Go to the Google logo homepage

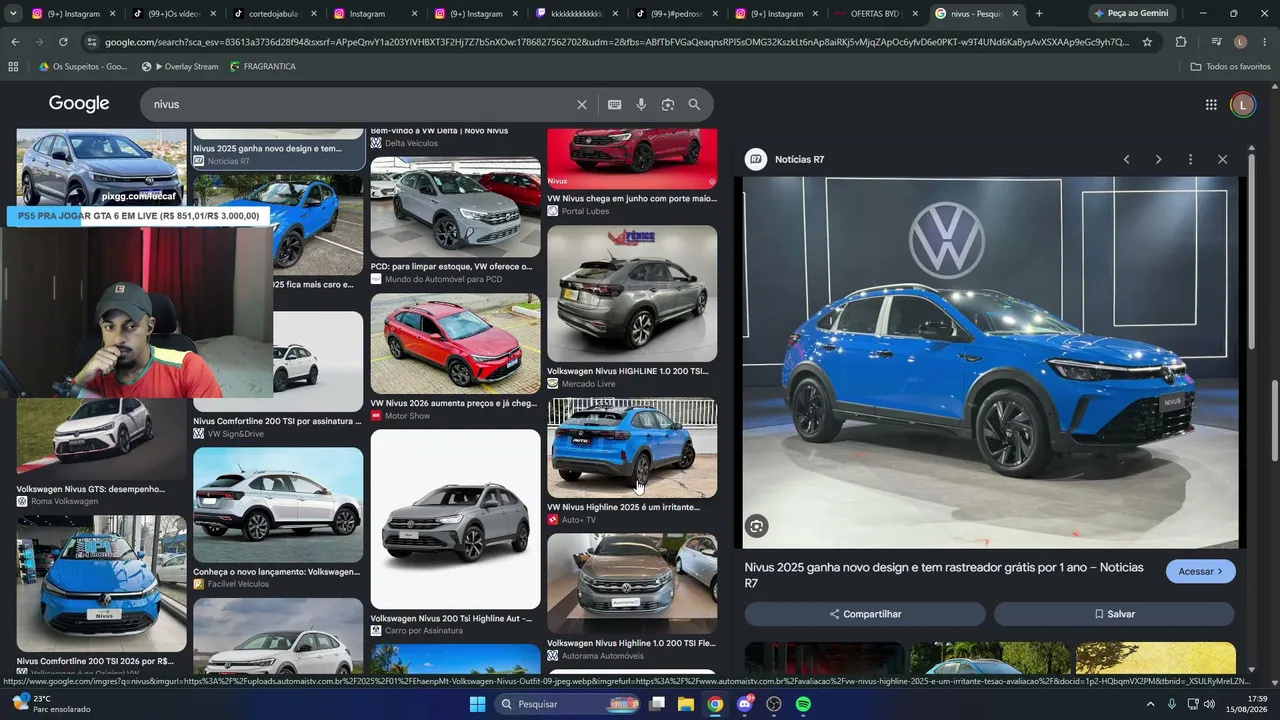tap(79, 104)
